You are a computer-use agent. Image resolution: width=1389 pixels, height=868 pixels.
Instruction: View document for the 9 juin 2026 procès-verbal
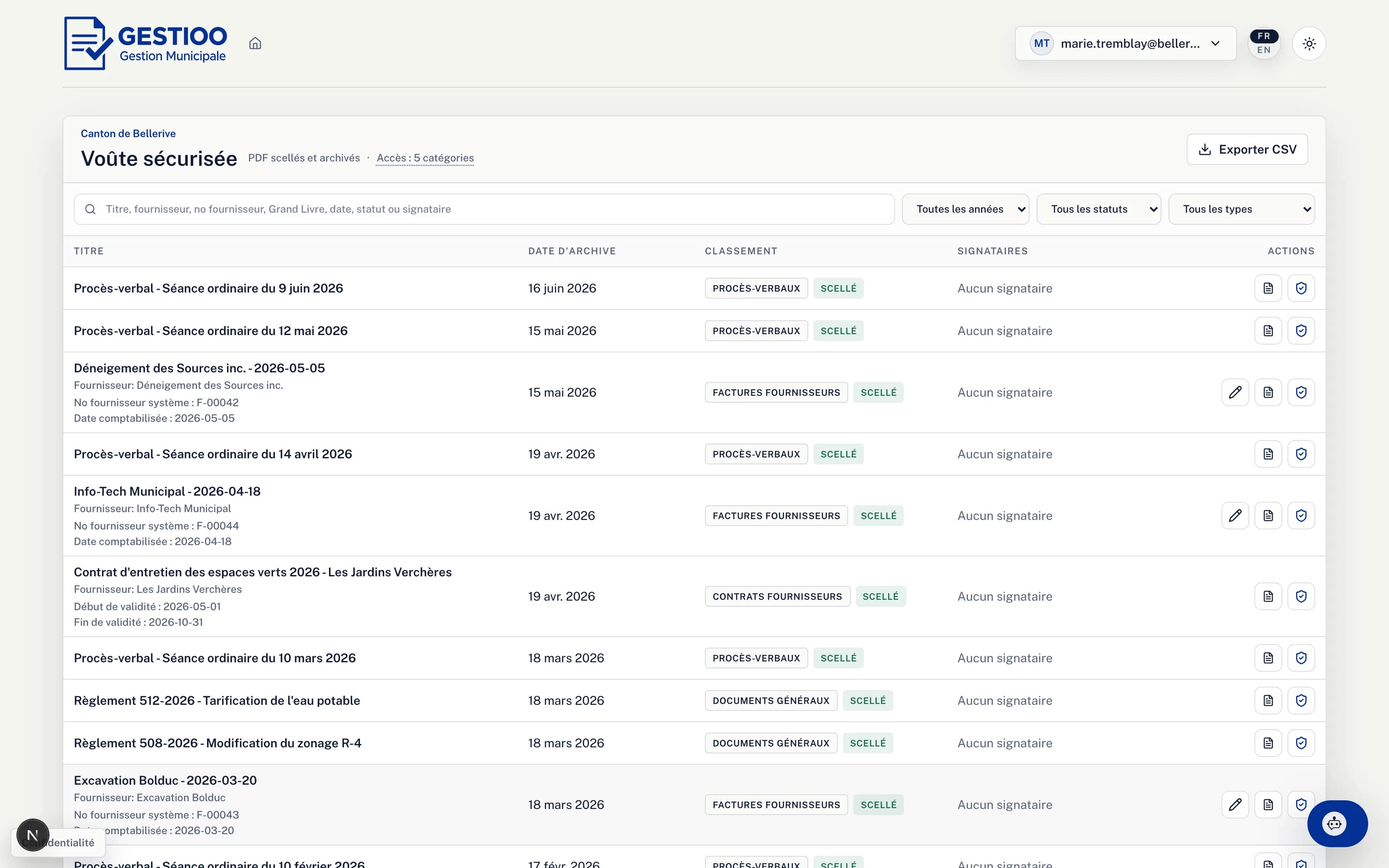pyautogui.click(x=1268, y=288)
